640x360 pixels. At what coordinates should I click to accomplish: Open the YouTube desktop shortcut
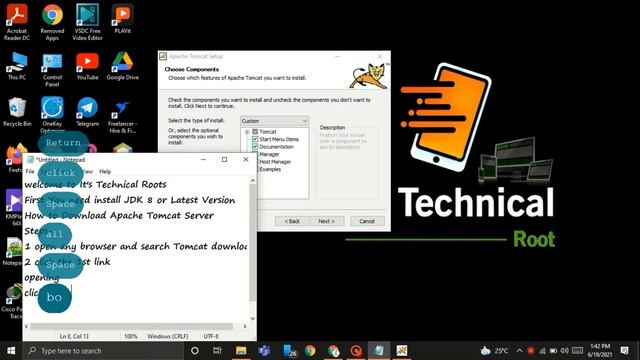pos(87,65)
